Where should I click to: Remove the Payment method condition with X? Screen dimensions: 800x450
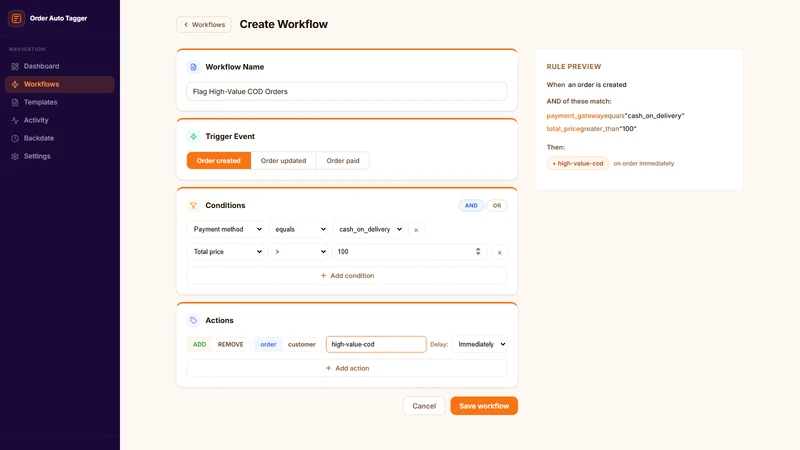pos(416,230)
